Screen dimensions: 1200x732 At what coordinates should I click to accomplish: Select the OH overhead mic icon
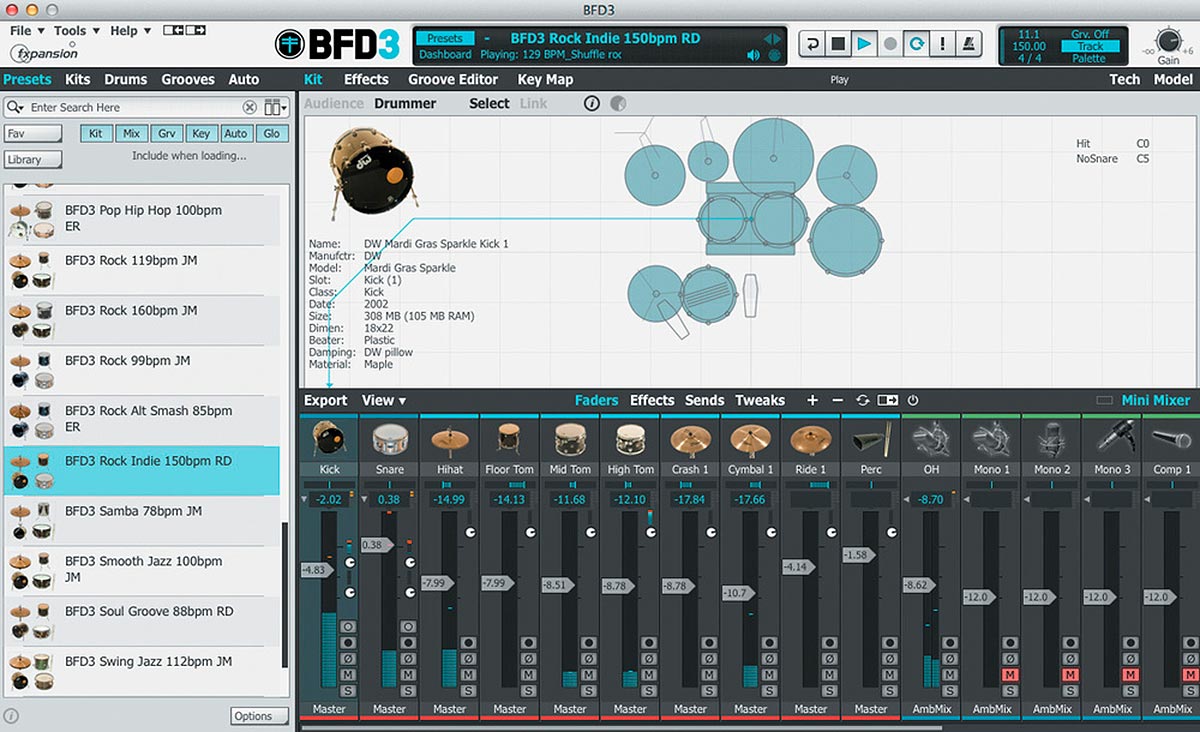click(930, 439)
